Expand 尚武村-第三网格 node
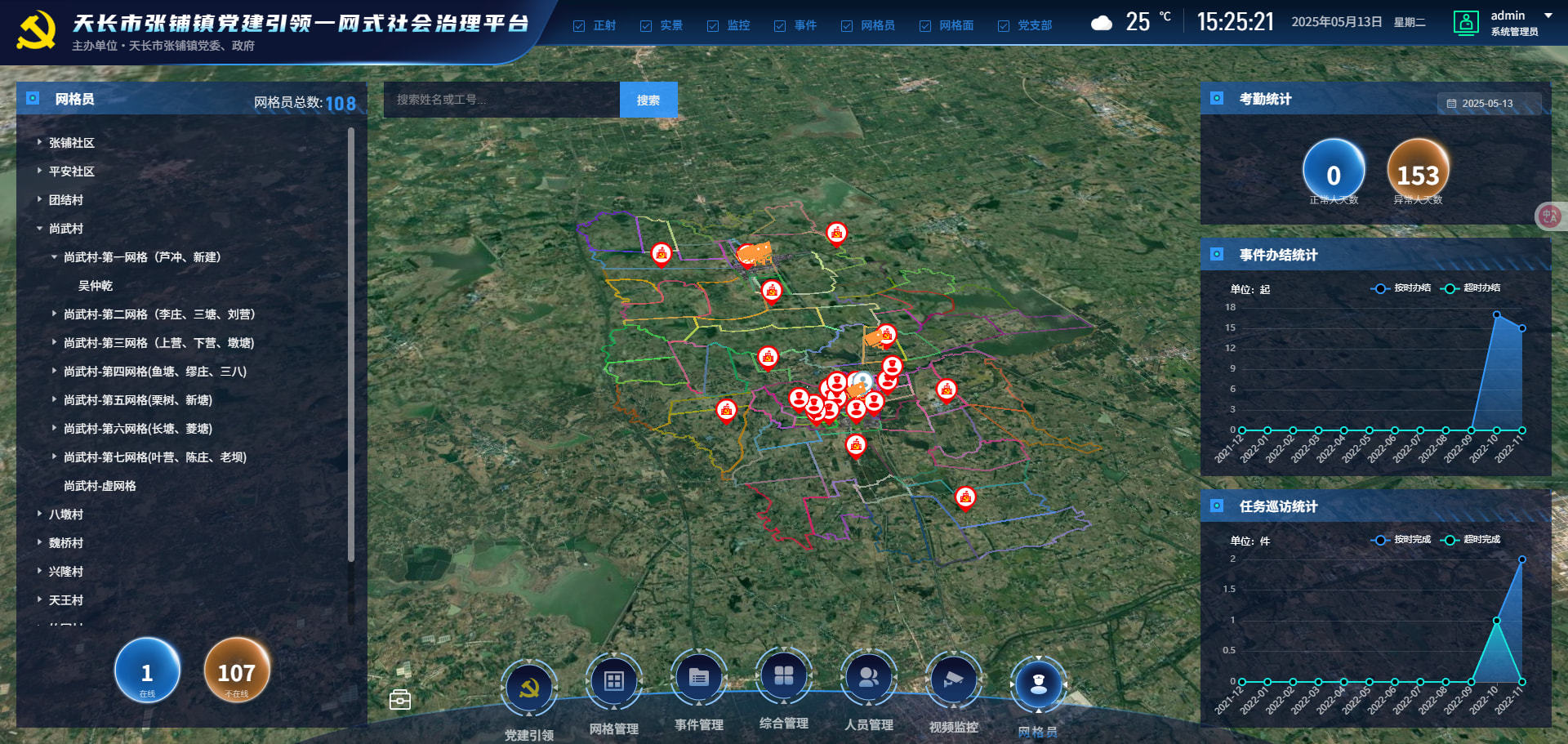This screenshot has width=1568, height=744. click(54, 342)
